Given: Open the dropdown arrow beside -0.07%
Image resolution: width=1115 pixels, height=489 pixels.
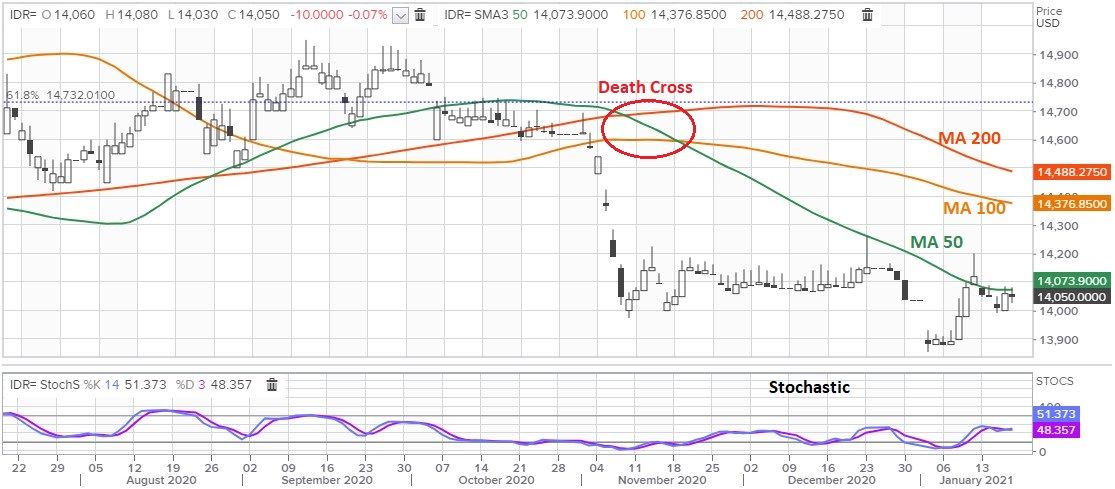Looking at the screenshot, I should click(400, 15).
